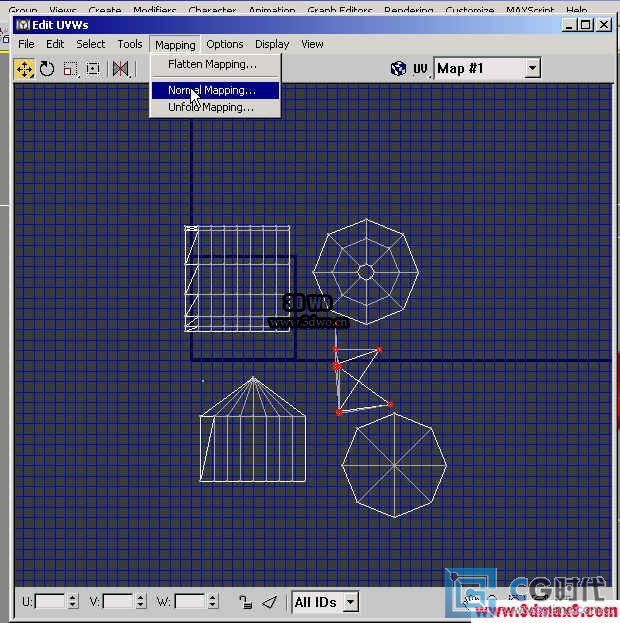Click the U value spinner arrows
The width and height of the screenshot is (620, 623).
pos(73,602)
